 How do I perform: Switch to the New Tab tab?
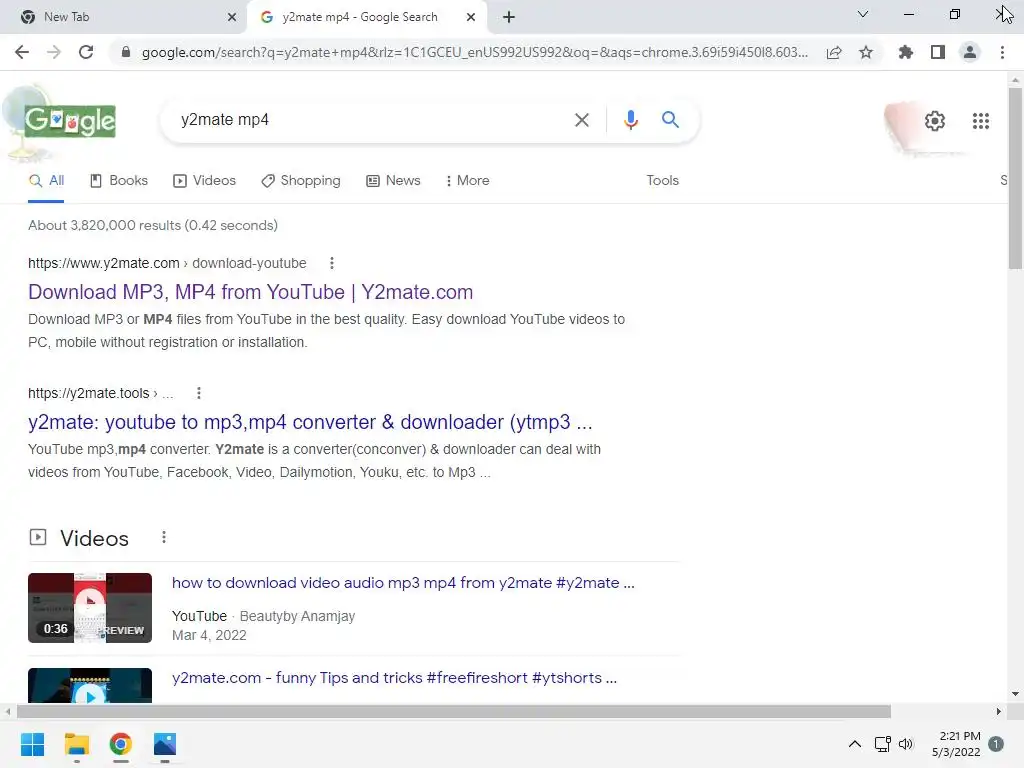(124, 17)
